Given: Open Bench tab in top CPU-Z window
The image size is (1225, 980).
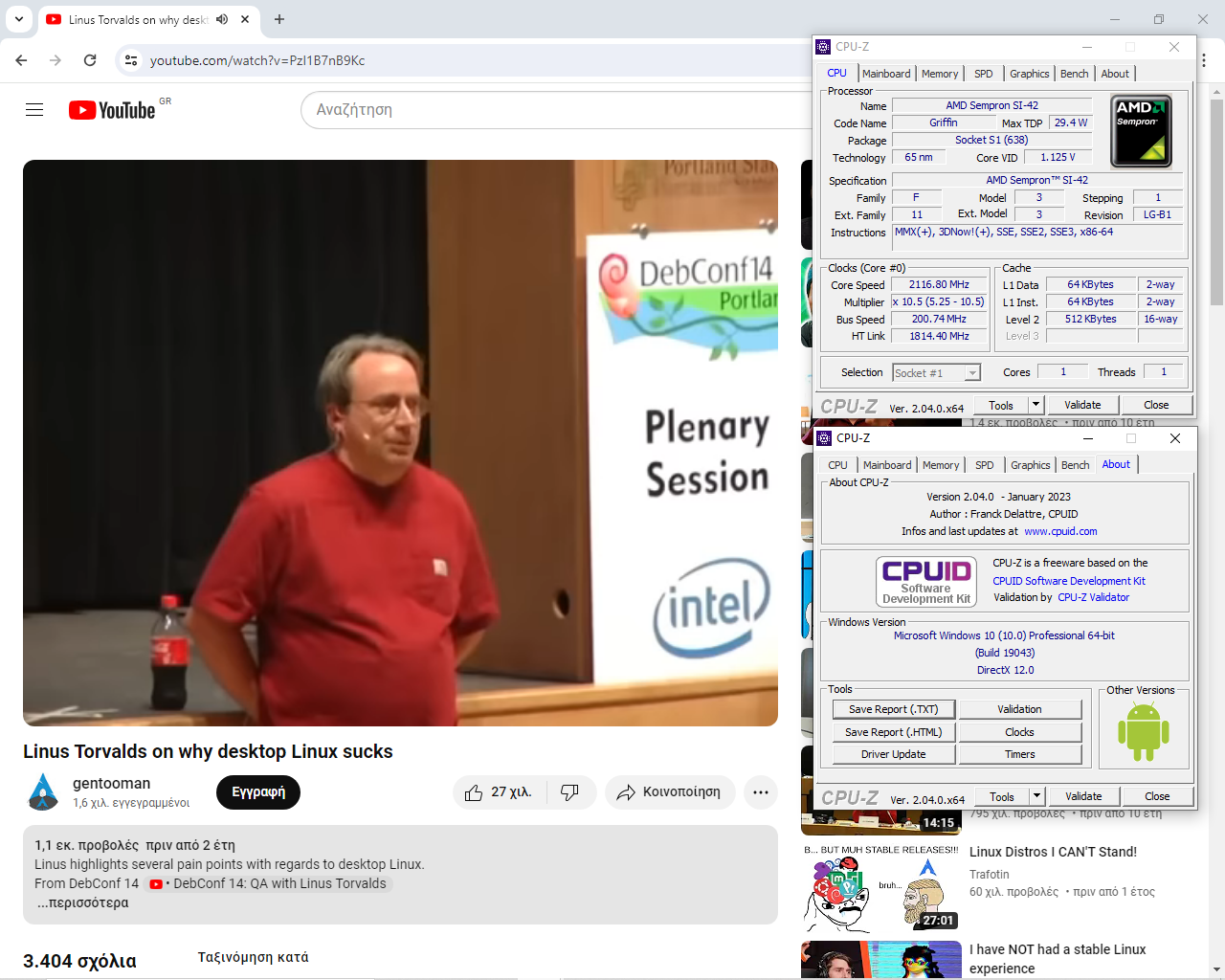Looking at the screenshot, I should tap(1075, 74).
